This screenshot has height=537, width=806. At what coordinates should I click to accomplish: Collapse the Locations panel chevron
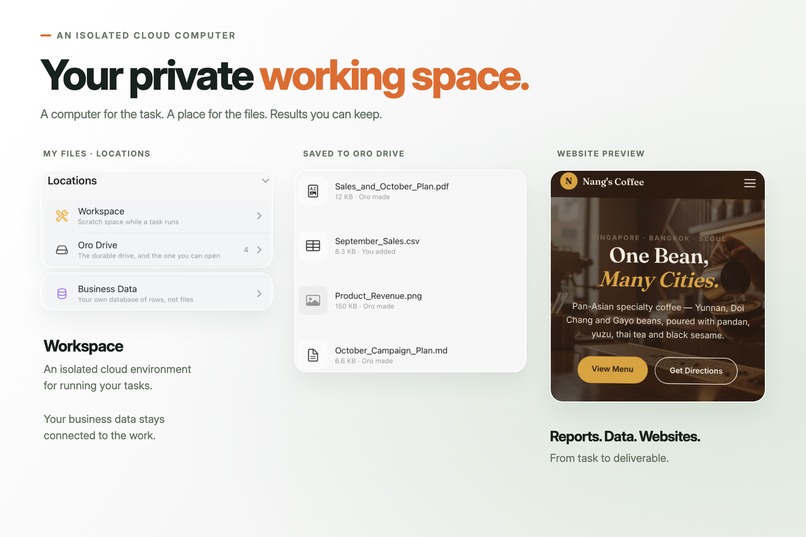[265, 181]
